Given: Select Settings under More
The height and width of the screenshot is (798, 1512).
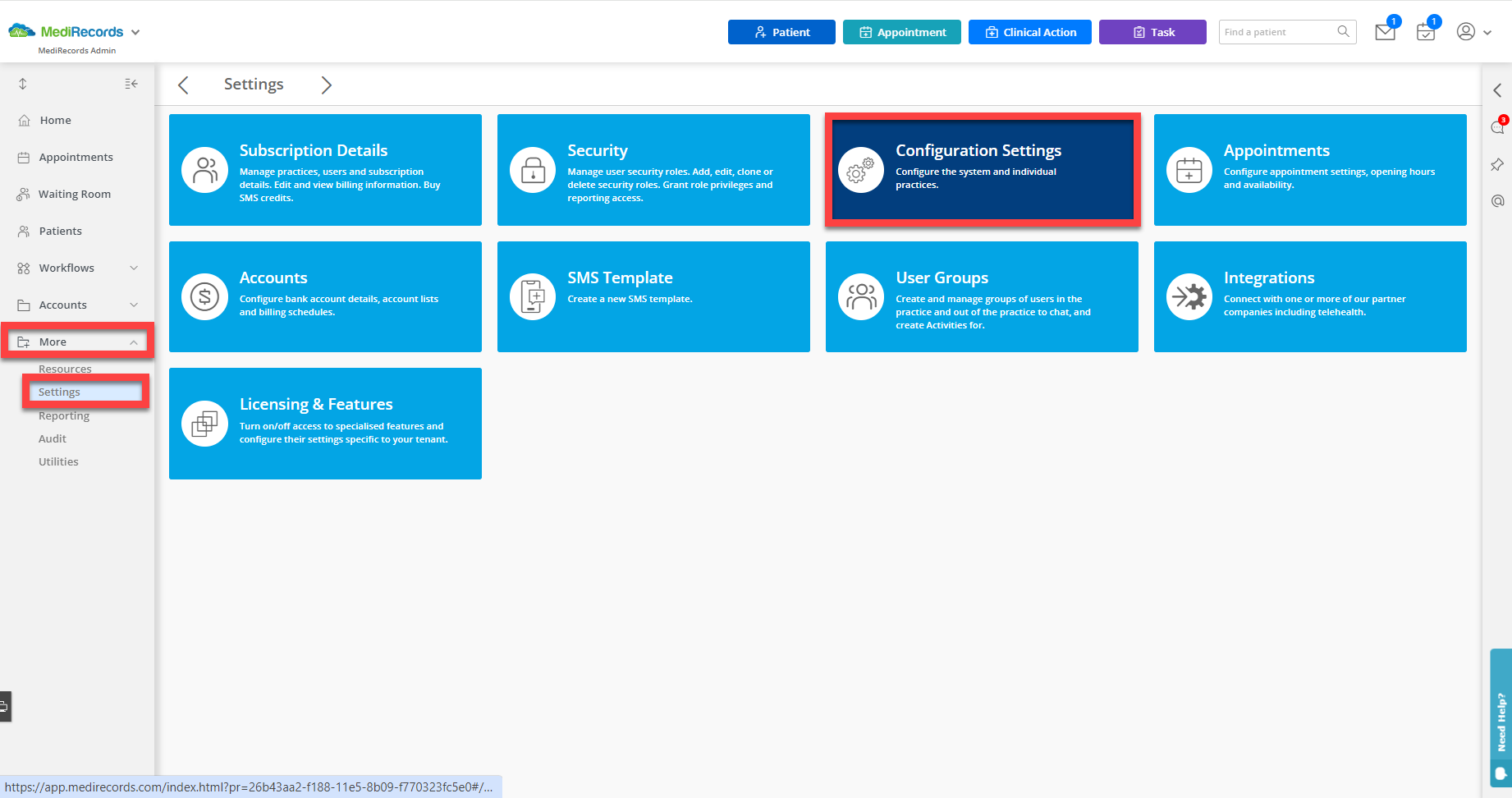Looking at the screenshot, I should click(x=59, y=392).
